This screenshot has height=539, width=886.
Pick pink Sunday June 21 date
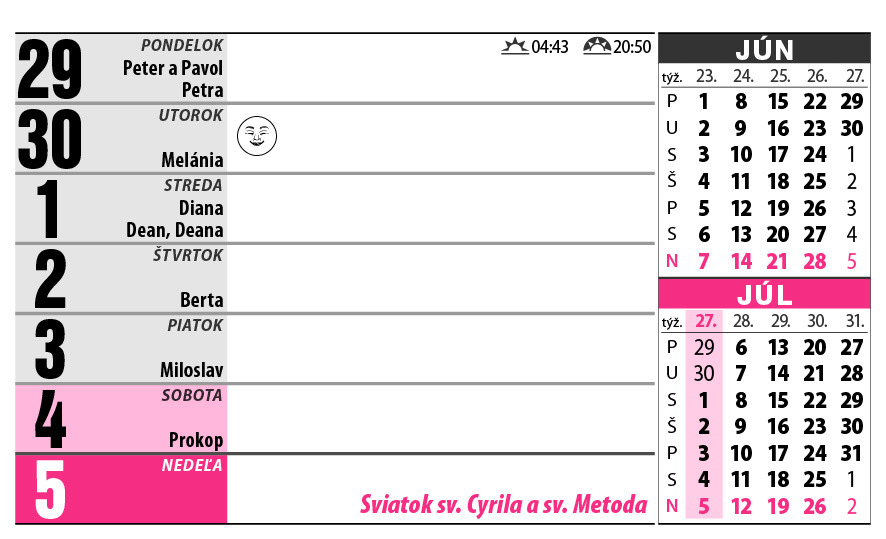(778, 261)
